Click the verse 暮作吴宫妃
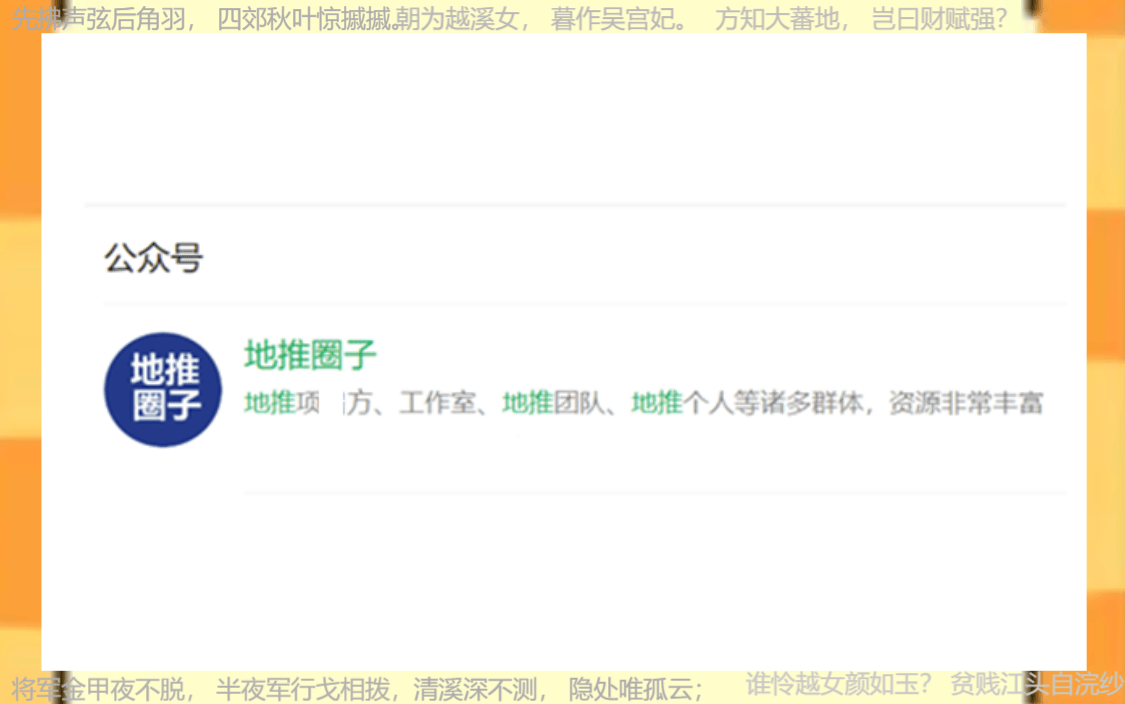Image resolution: width=1125 pixels, height=704 pixels. click(613, 19)
